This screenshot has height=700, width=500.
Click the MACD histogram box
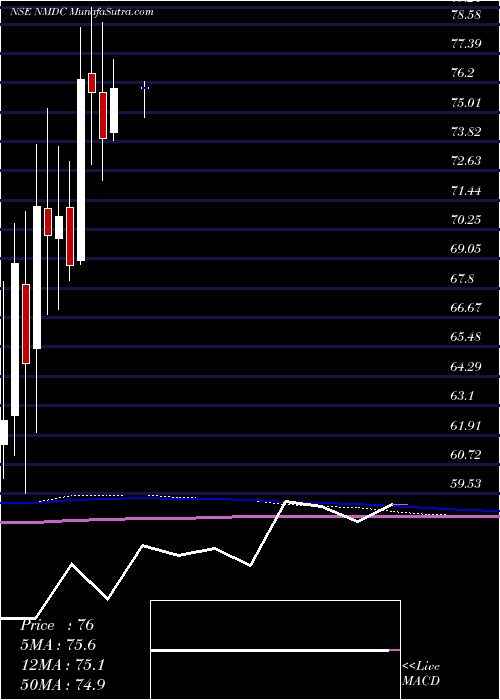(275, 650)
